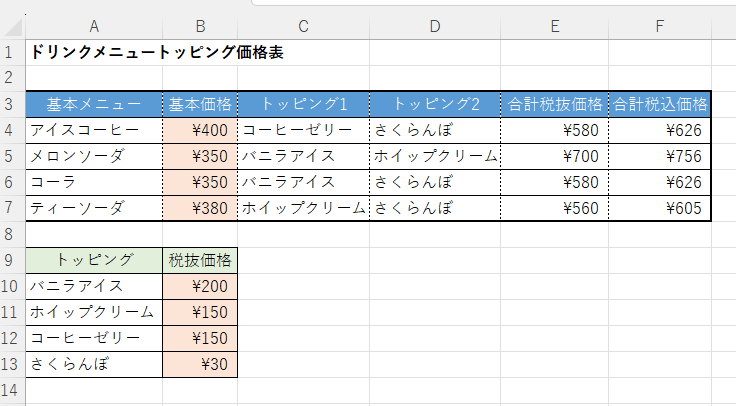
Task: Select row 3 header
Action: 12,104
